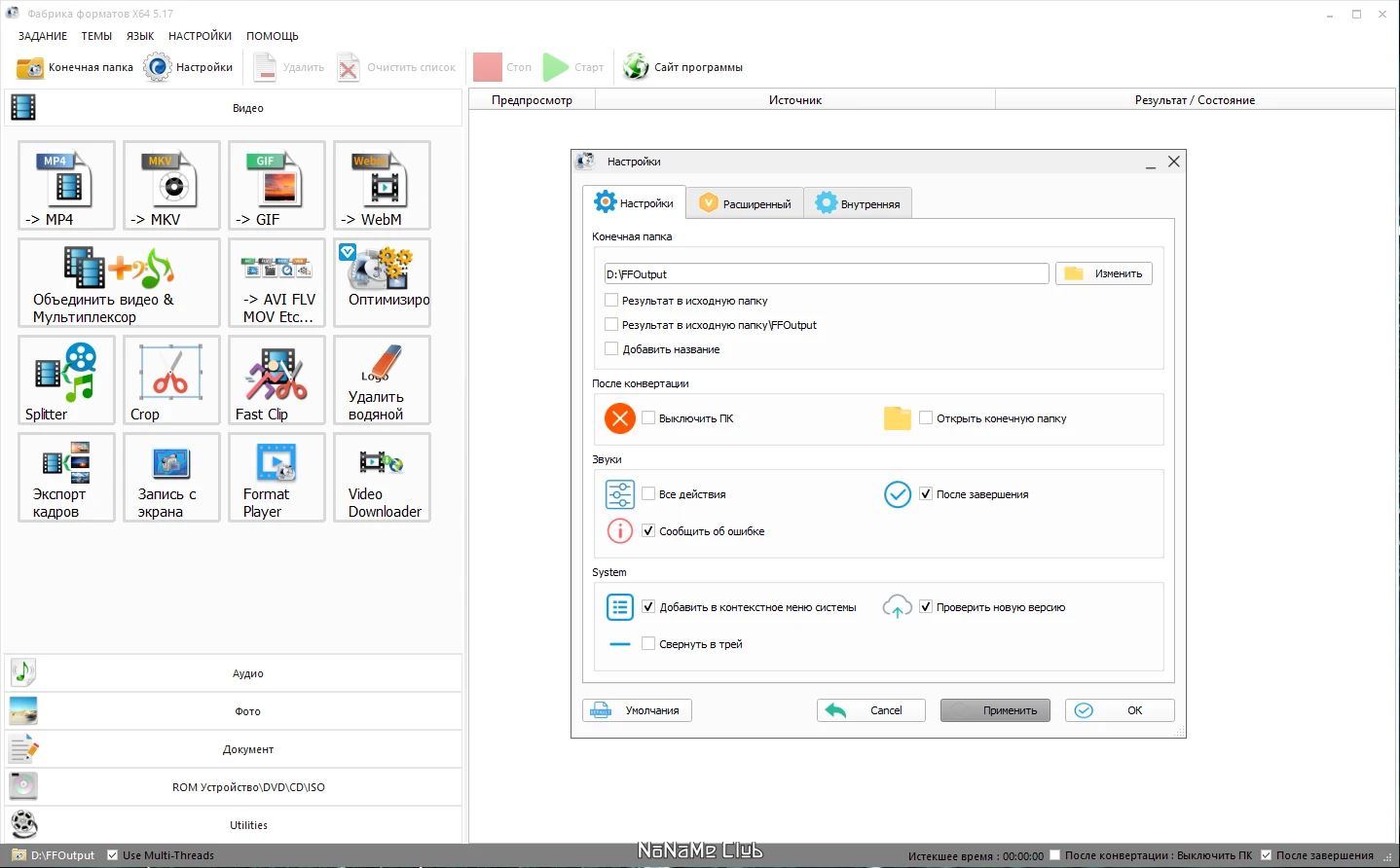This screenshot has width=1400, height=868.
Task: Switch to the Расширенный tab
Action: tap(745, 203)
